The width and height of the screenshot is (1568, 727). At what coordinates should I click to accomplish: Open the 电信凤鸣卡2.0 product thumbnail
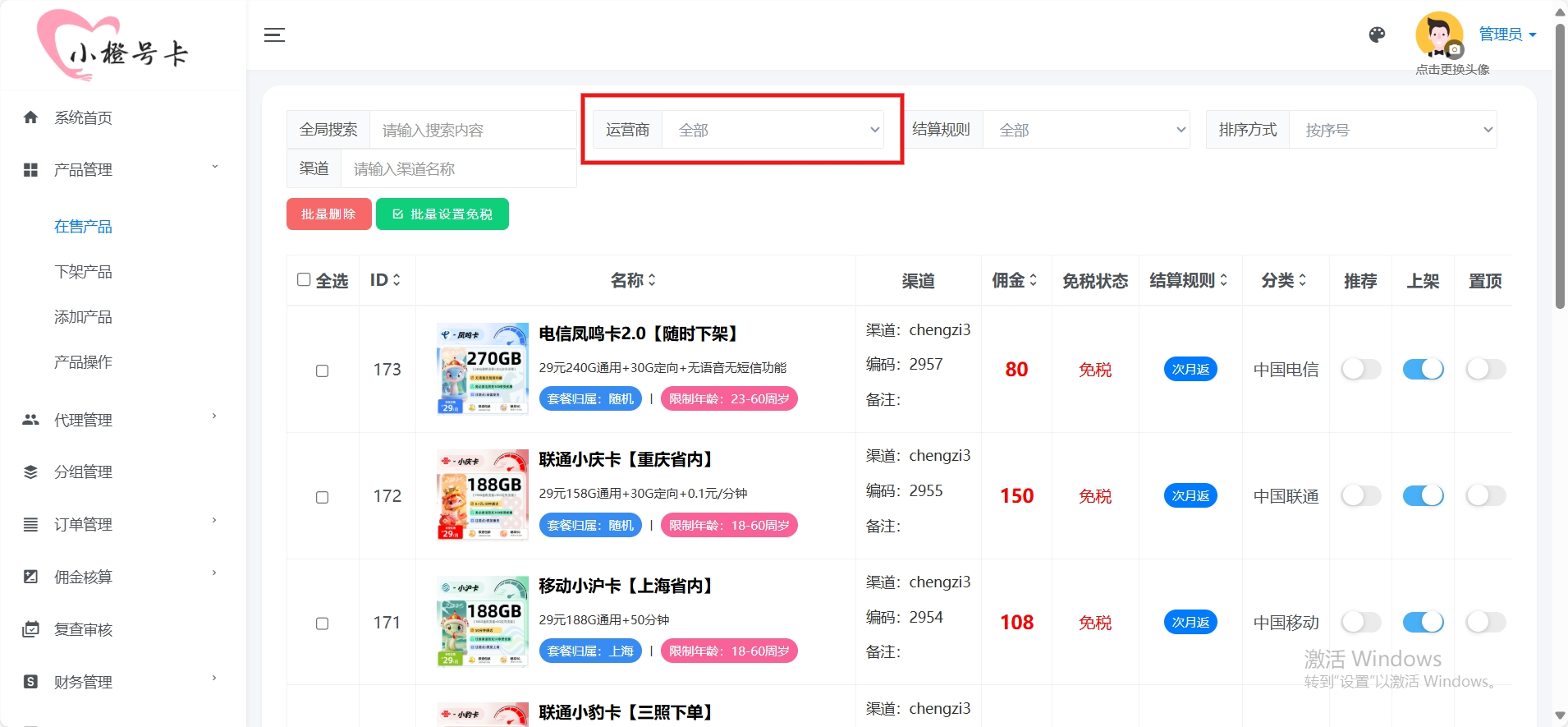click(483, 368)
